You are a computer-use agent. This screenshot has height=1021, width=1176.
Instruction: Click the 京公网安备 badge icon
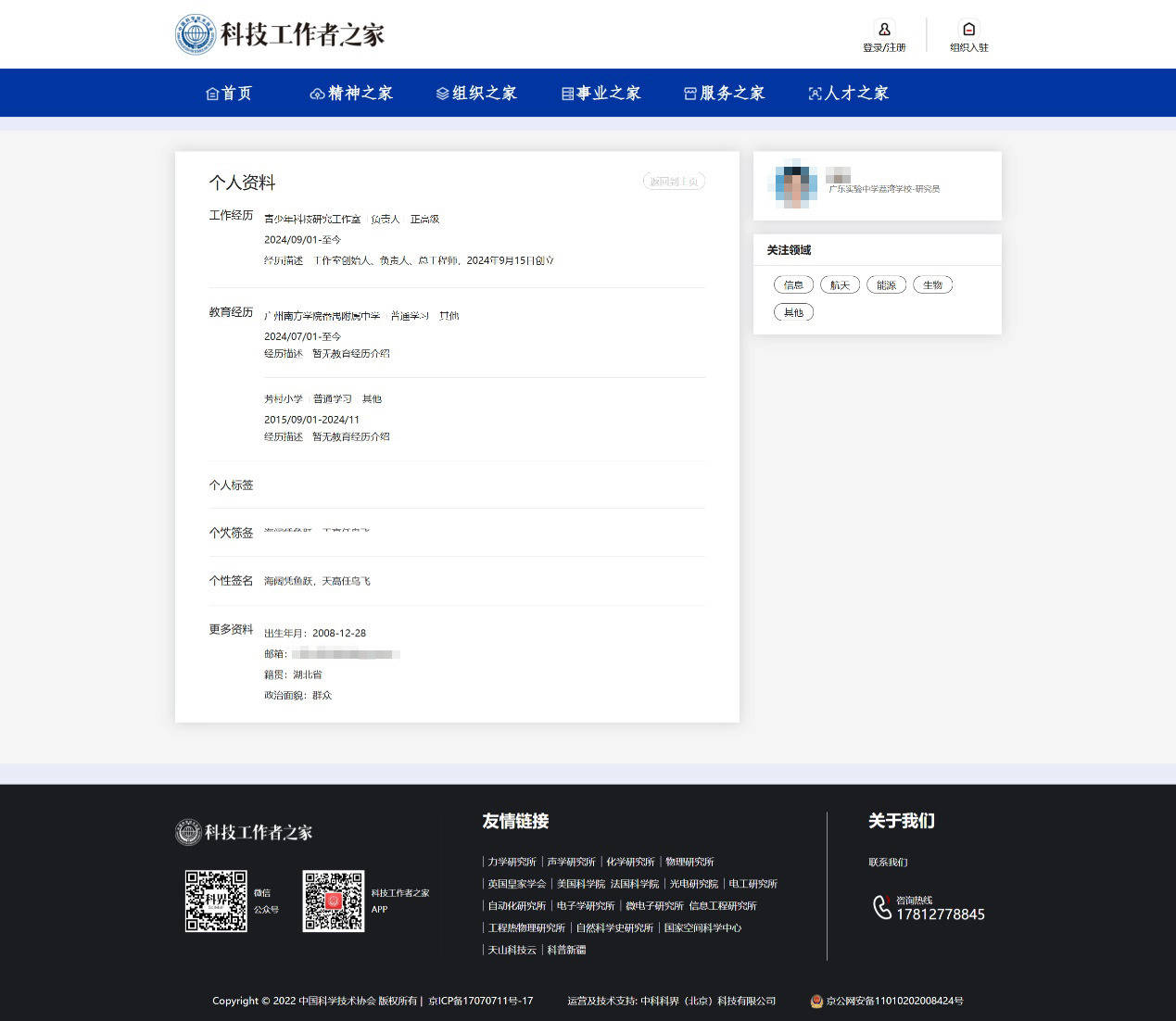pyautogui.click(x=816, y=1002)
